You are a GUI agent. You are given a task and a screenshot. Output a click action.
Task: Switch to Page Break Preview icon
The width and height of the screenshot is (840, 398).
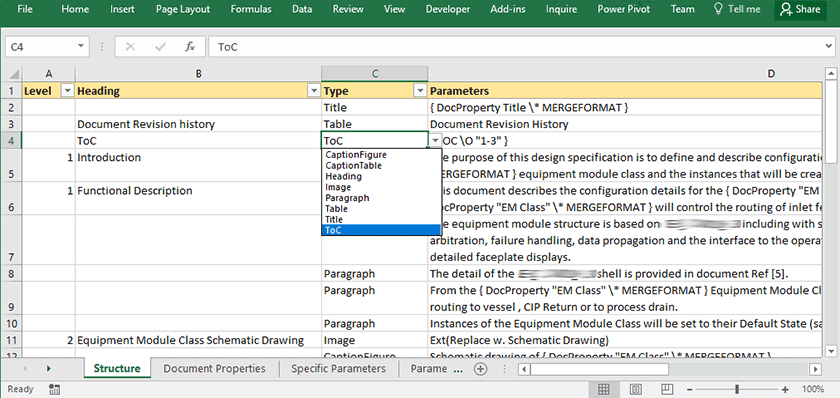[x=666, y=389]
